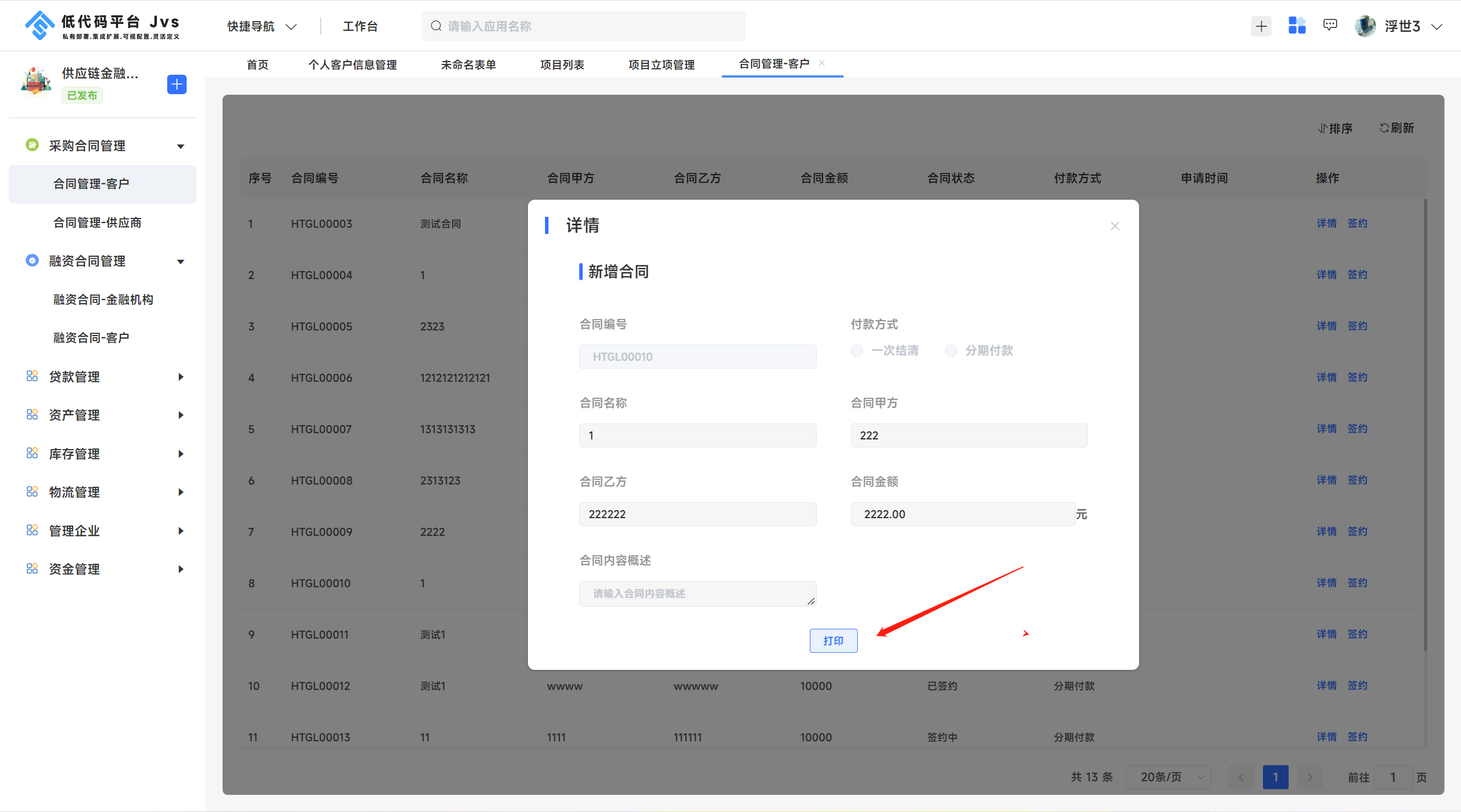Open the 浮世3 user menu dropdown
The image size is (1461, 812).
coord(1414,26)
